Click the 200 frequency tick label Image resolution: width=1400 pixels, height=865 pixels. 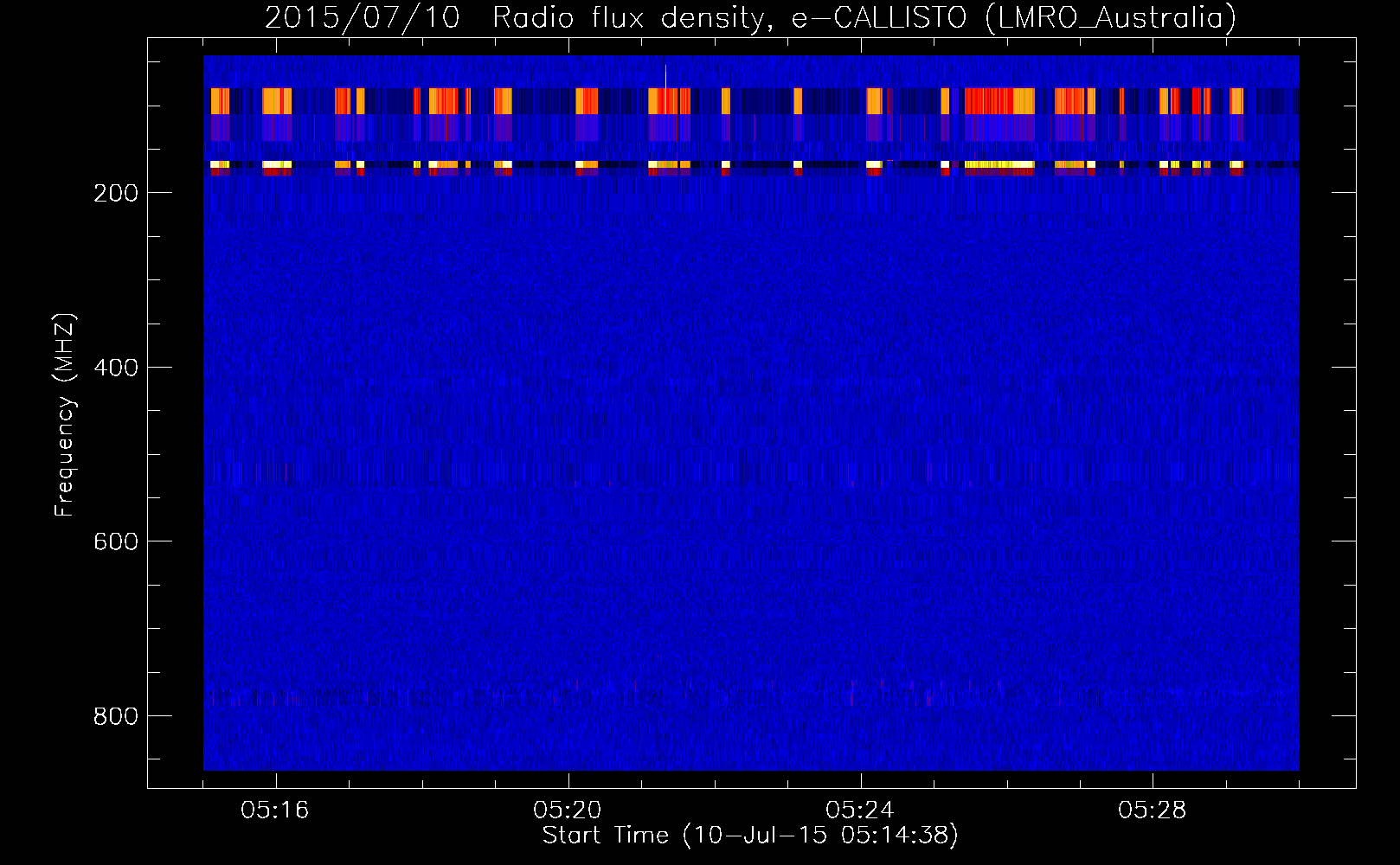click(115, 193)
